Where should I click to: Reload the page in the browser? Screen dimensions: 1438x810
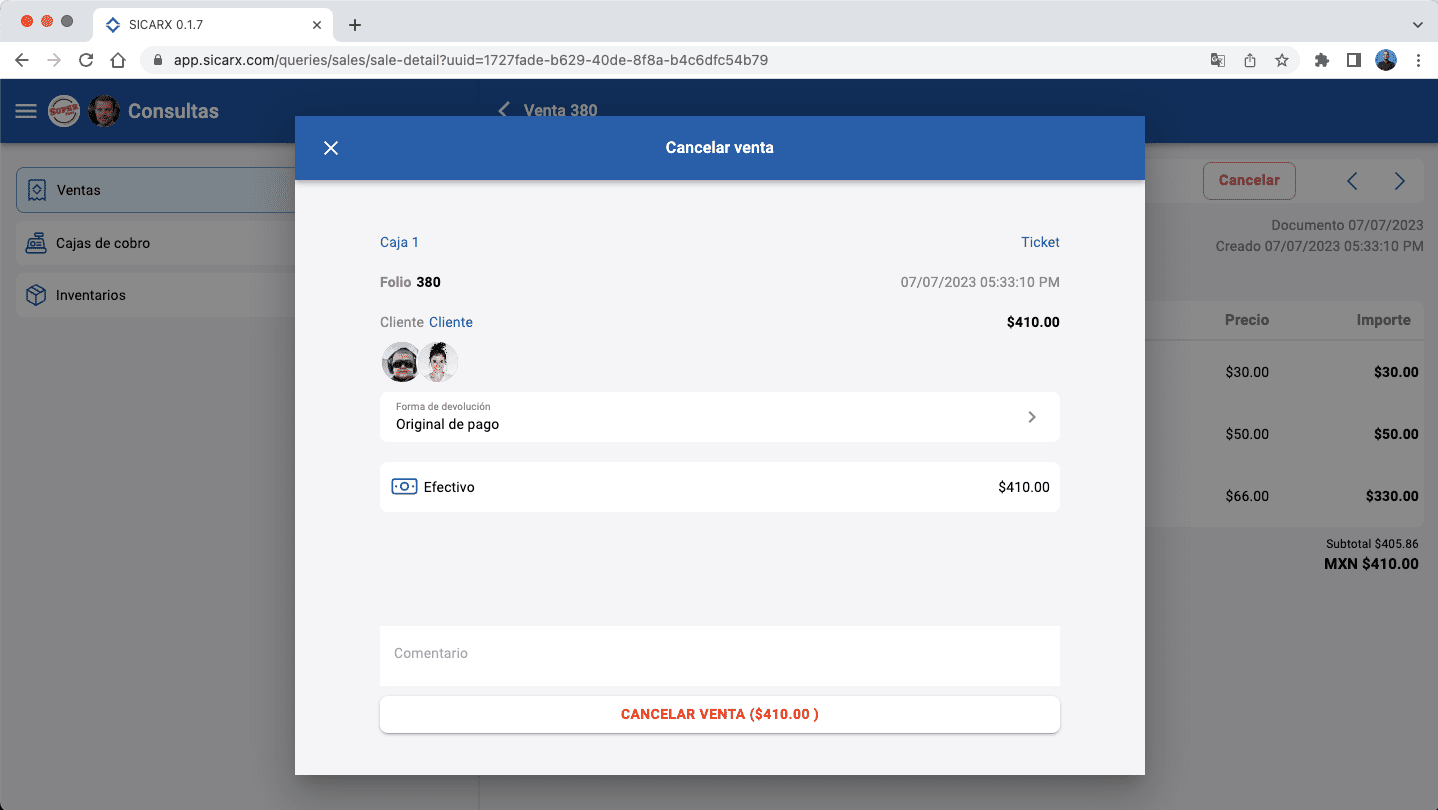pyautogui.click(x=86, y=60)
